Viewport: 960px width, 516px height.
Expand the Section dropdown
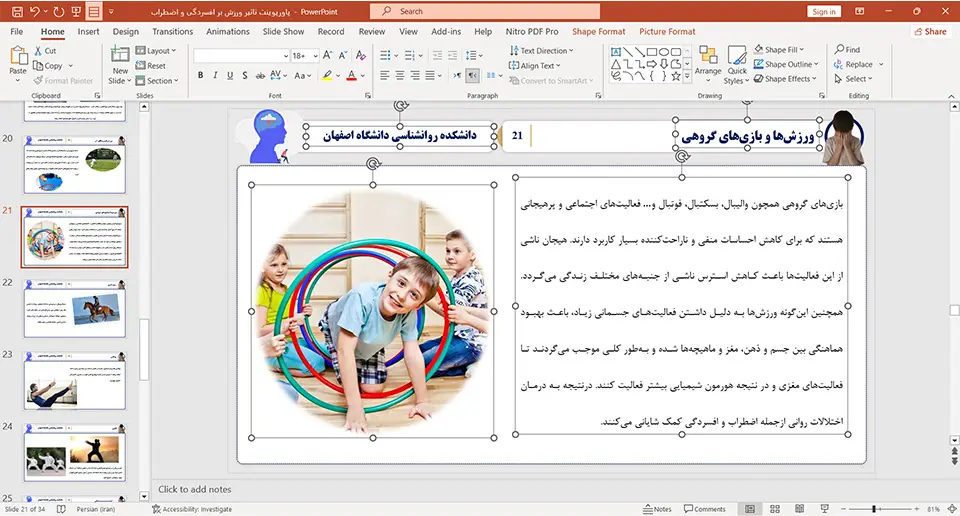(157, 80)
